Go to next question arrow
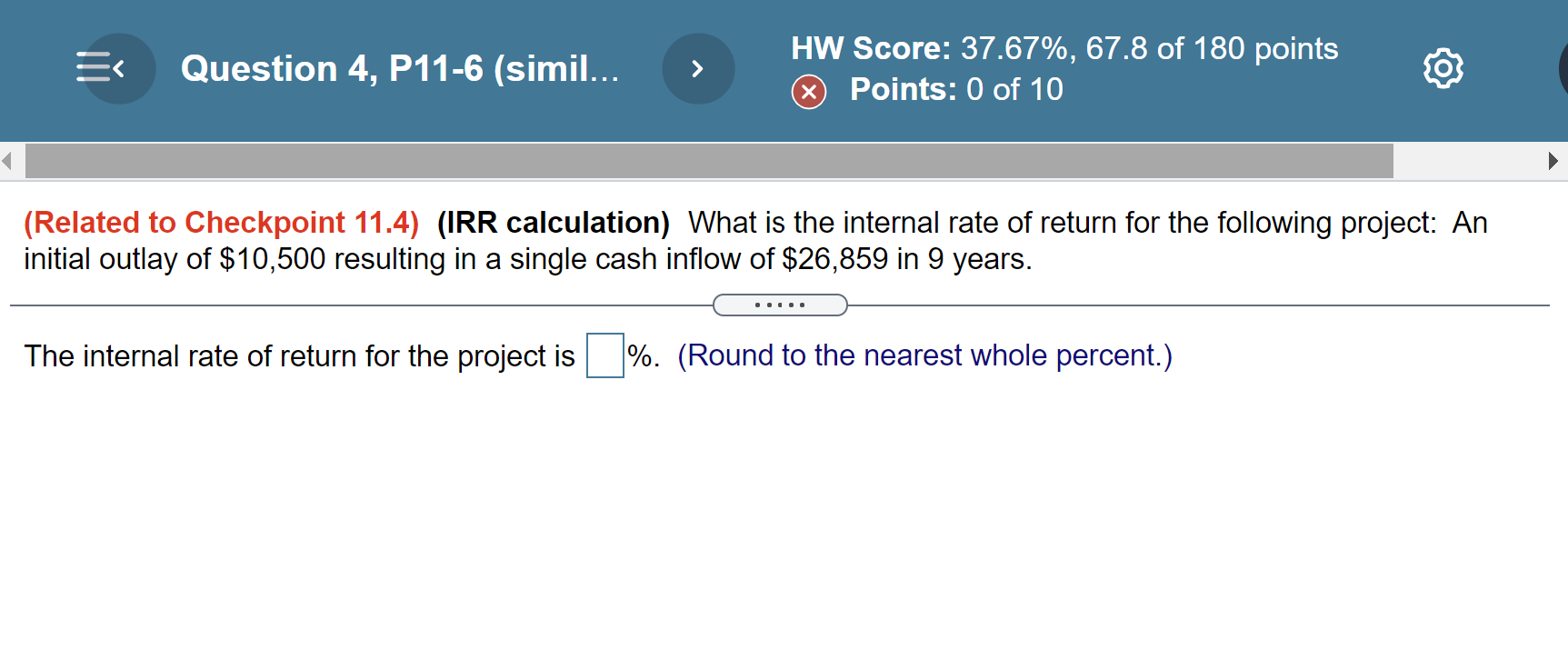 (x=698, y=68)
